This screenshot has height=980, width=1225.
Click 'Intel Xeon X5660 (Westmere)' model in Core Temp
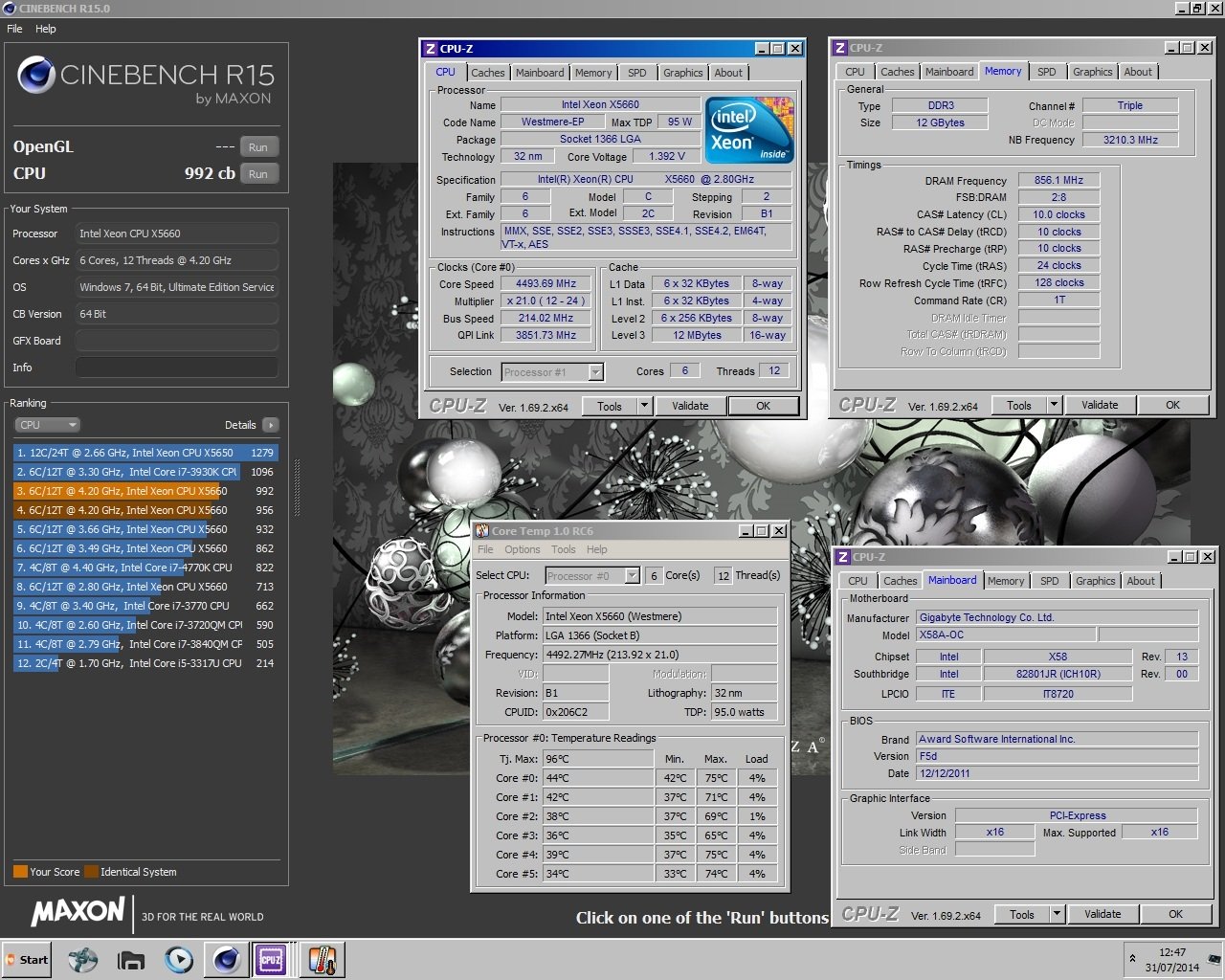coord(659,616)
